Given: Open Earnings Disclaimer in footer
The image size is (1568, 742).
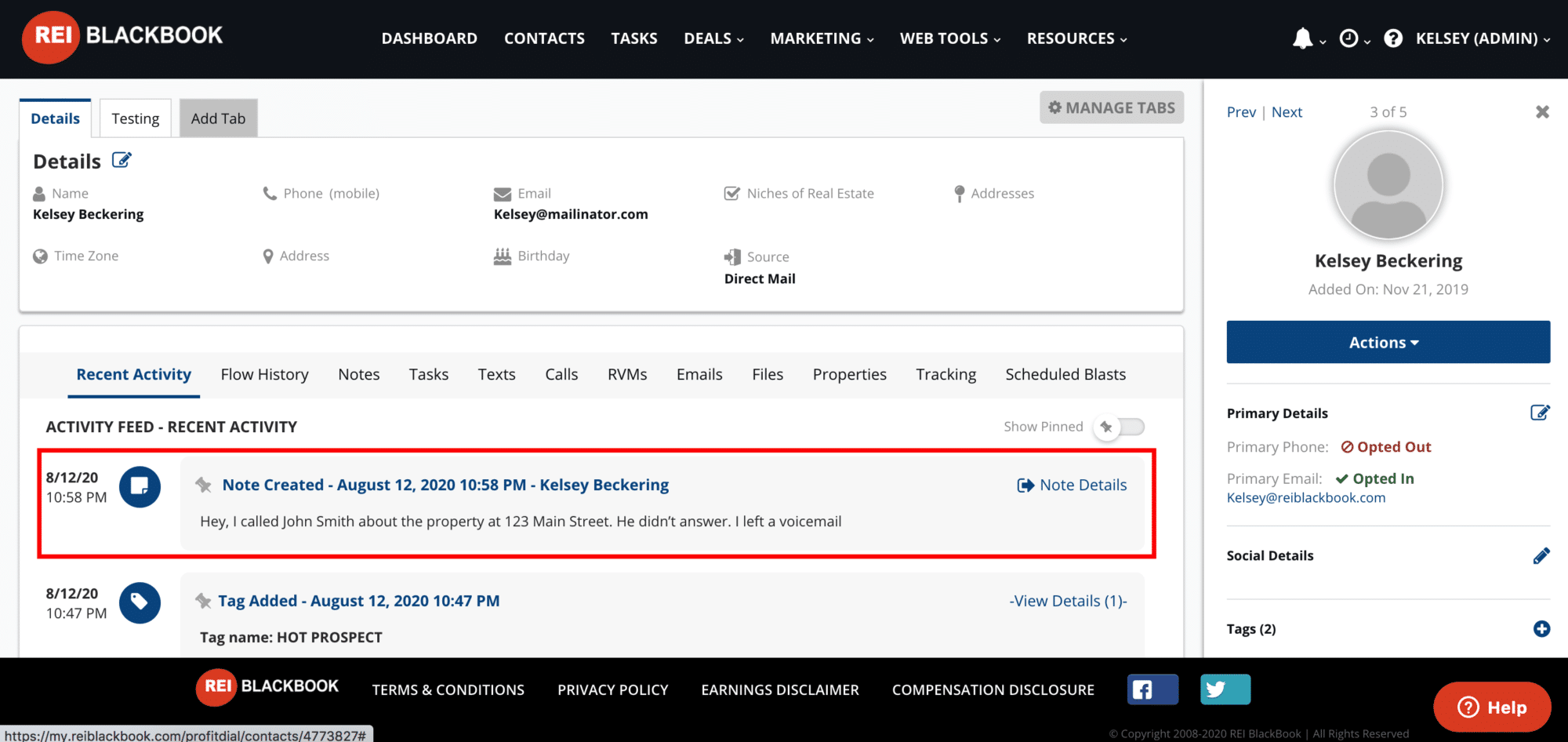Looking at the screenshot, I should pos(780,689).
